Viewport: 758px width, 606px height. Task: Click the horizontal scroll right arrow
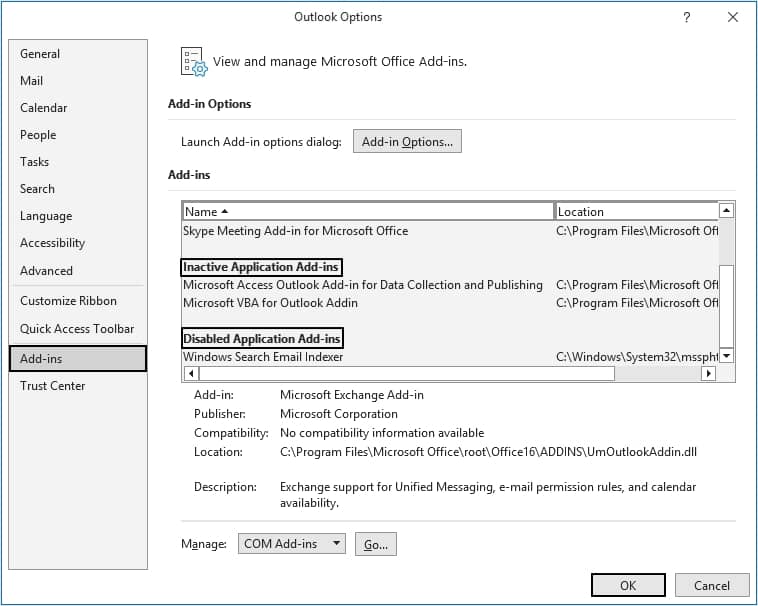pos(708,373)
